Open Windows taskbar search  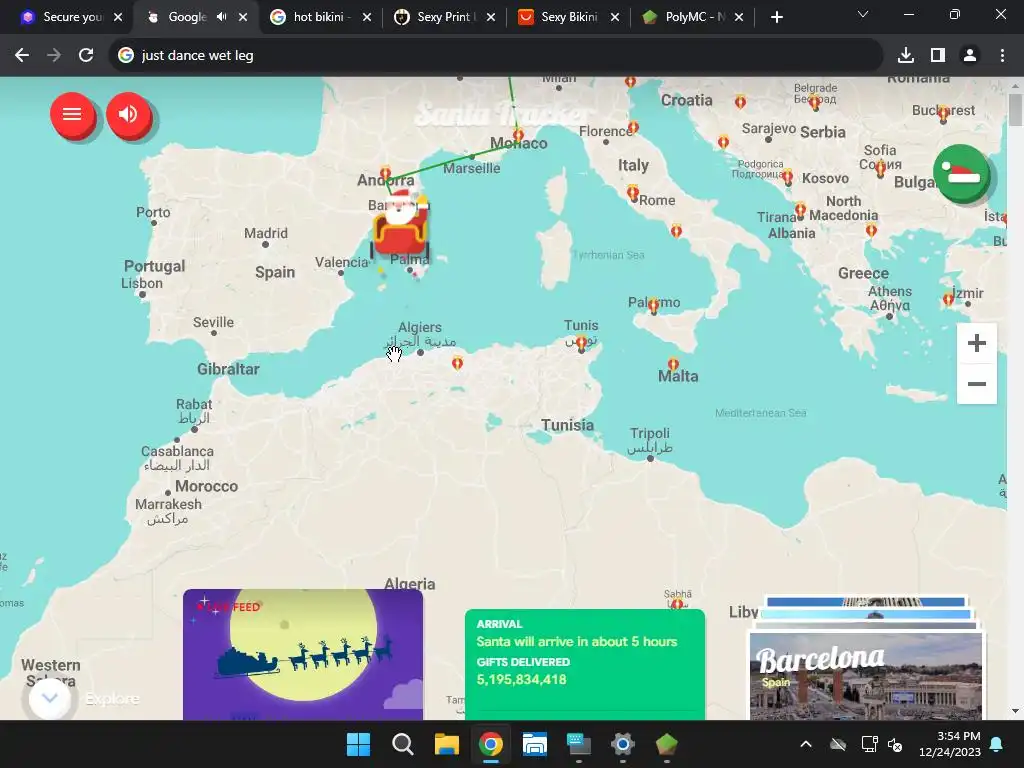402,744
